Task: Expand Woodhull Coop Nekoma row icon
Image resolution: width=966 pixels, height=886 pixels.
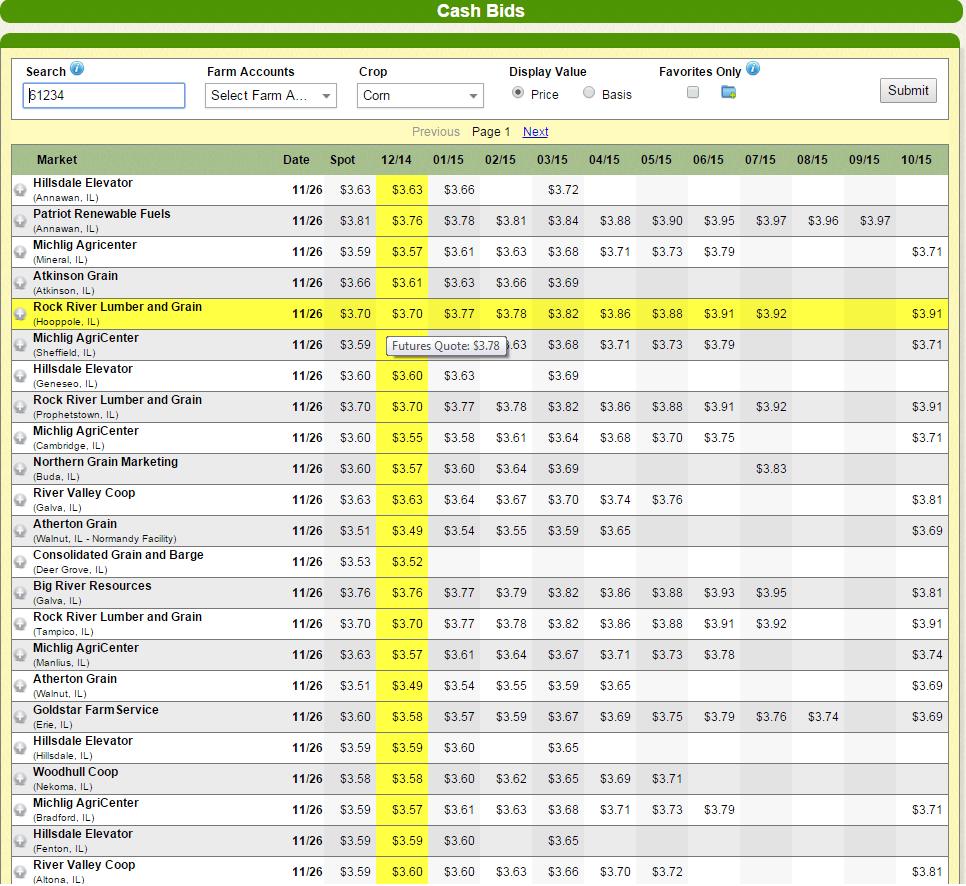Action: click(x=20, y=779)
